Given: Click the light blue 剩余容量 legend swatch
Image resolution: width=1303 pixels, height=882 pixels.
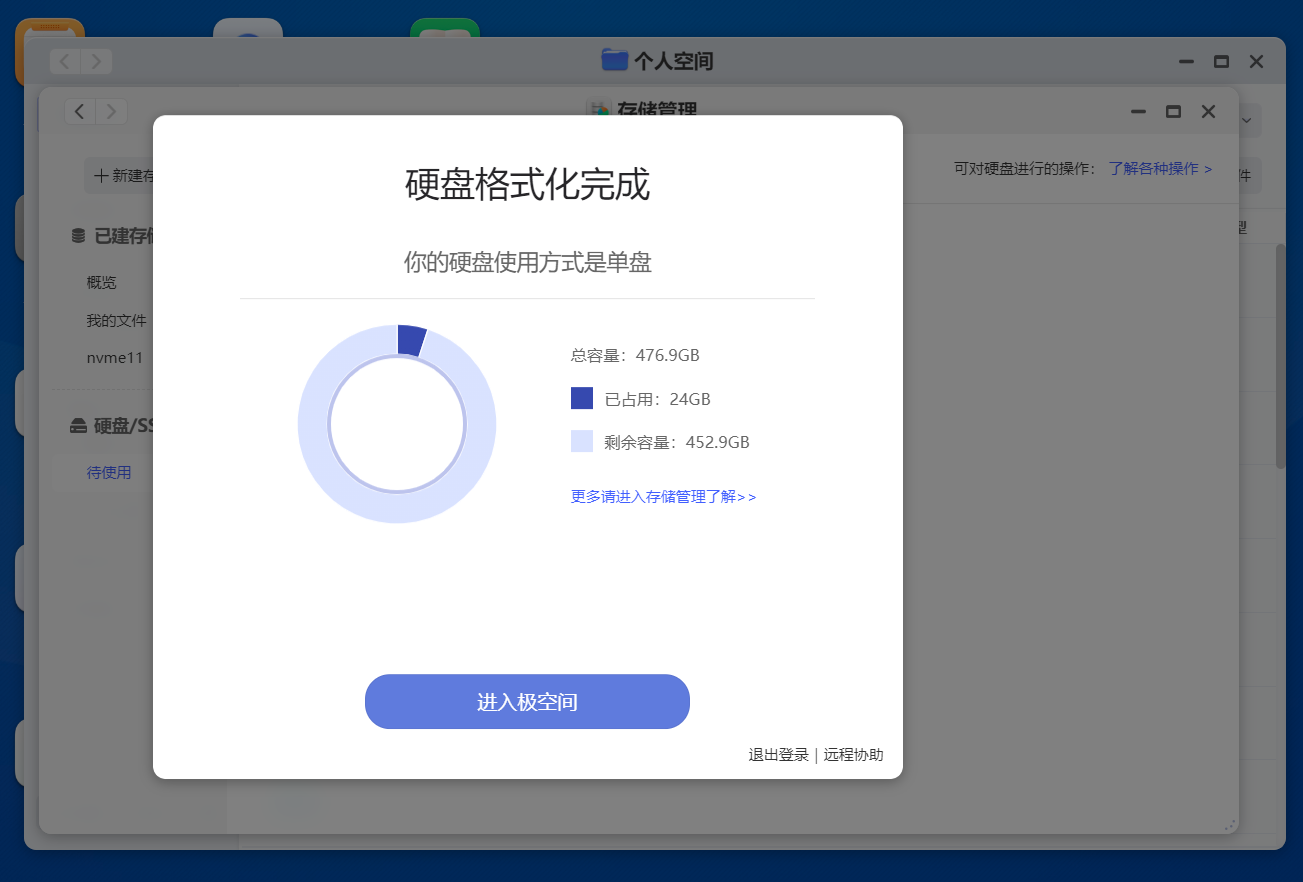Looking at the screenshot, I should pyautogui.click(x=582, y=441).
